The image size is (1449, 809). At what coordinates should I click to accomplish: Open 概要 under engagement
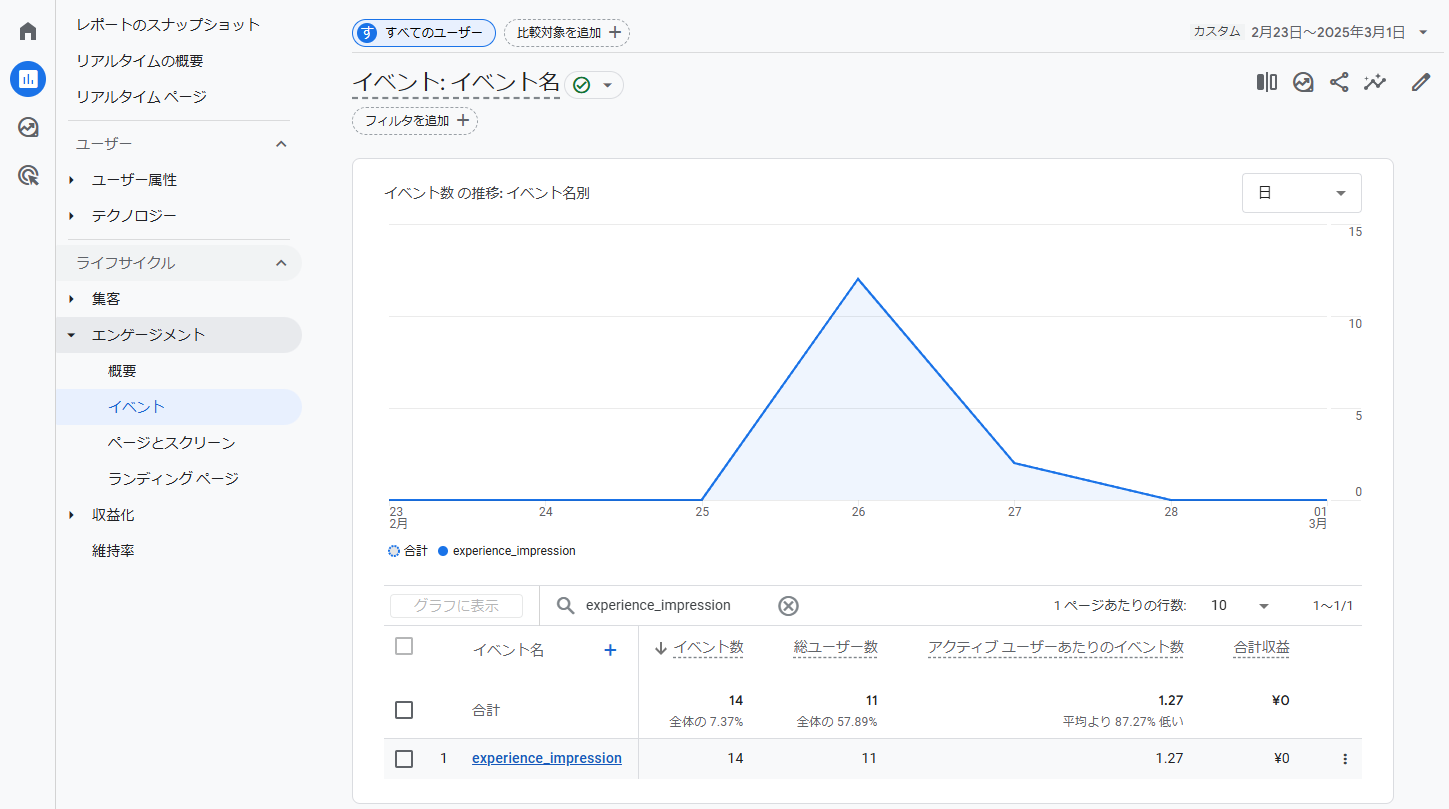pyautogui.click(x=122, y=371)
